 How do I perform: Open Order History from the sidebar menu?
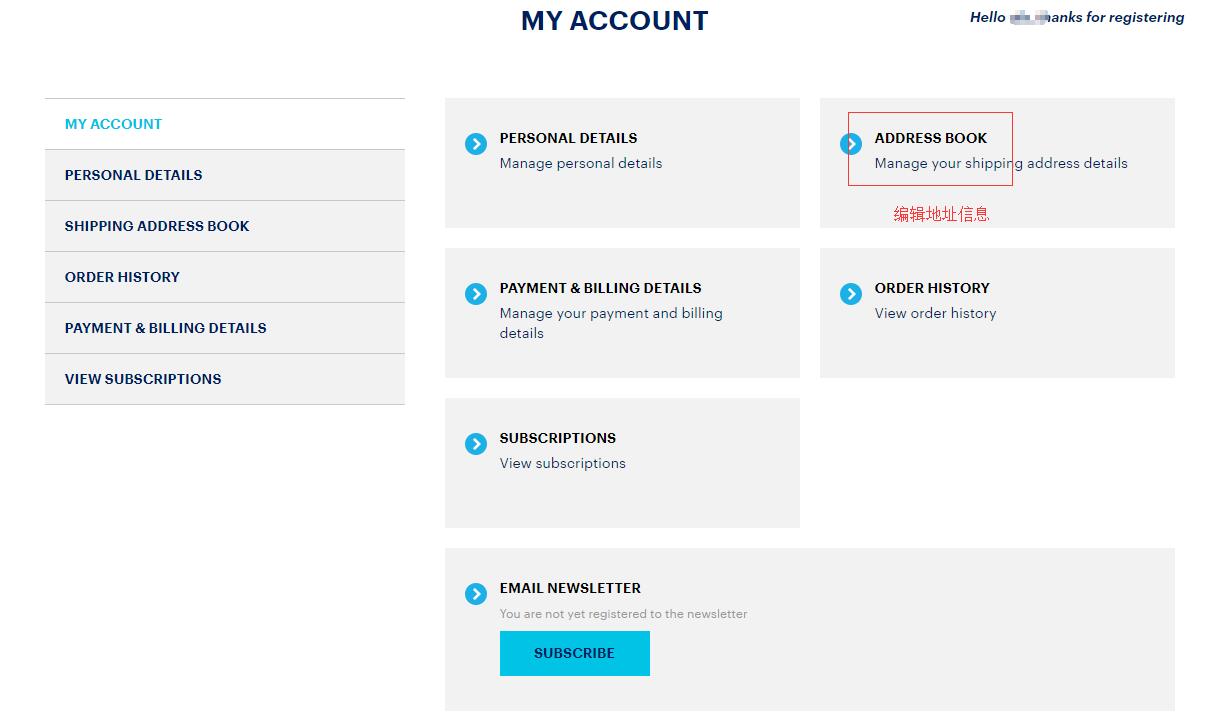[122, 277]
